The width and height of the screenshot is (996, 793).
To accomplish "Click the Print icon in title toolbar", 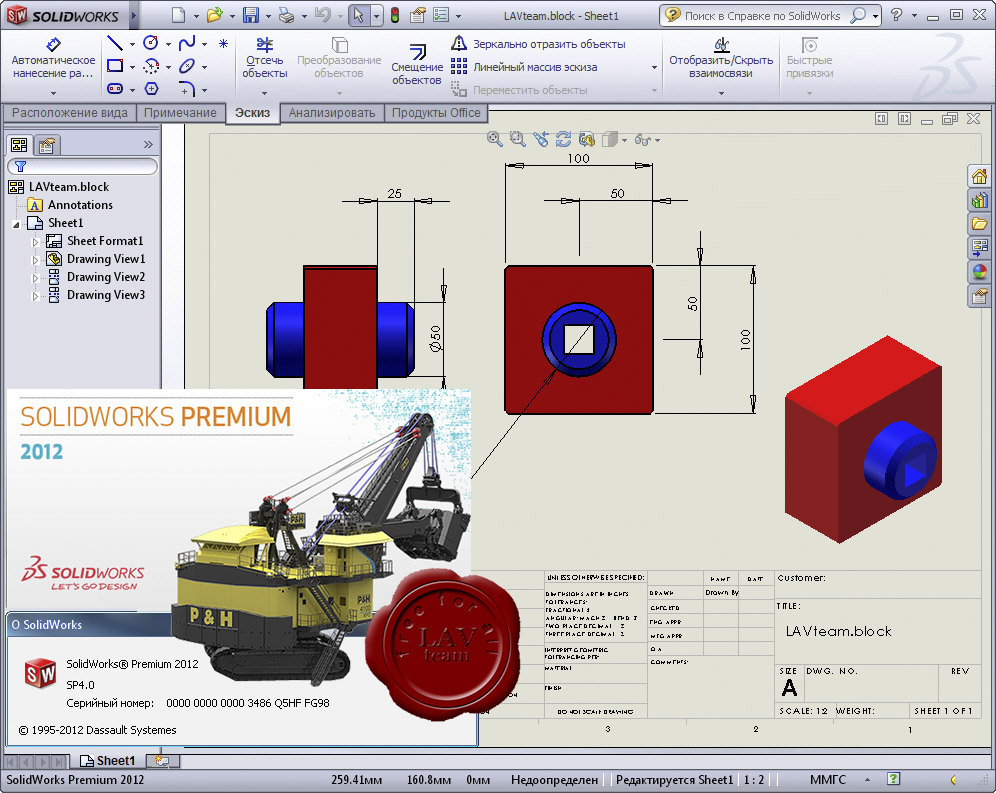I will tap(286, 15).
